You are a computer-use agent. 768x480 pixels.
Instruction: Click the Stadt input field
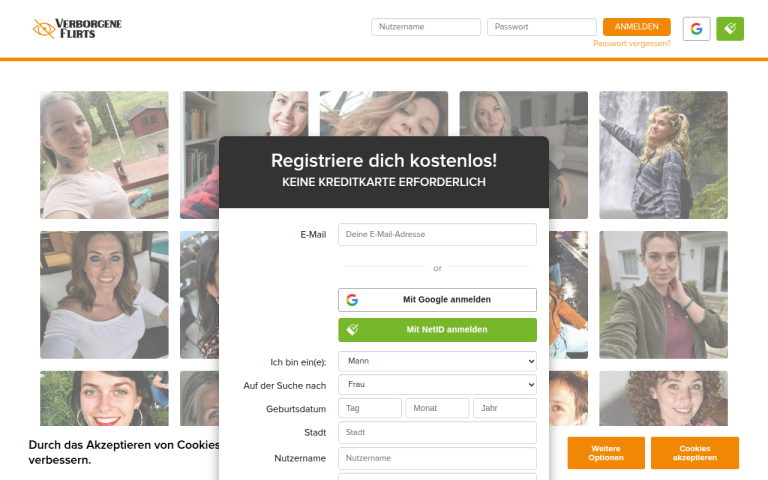coord(437,432)
